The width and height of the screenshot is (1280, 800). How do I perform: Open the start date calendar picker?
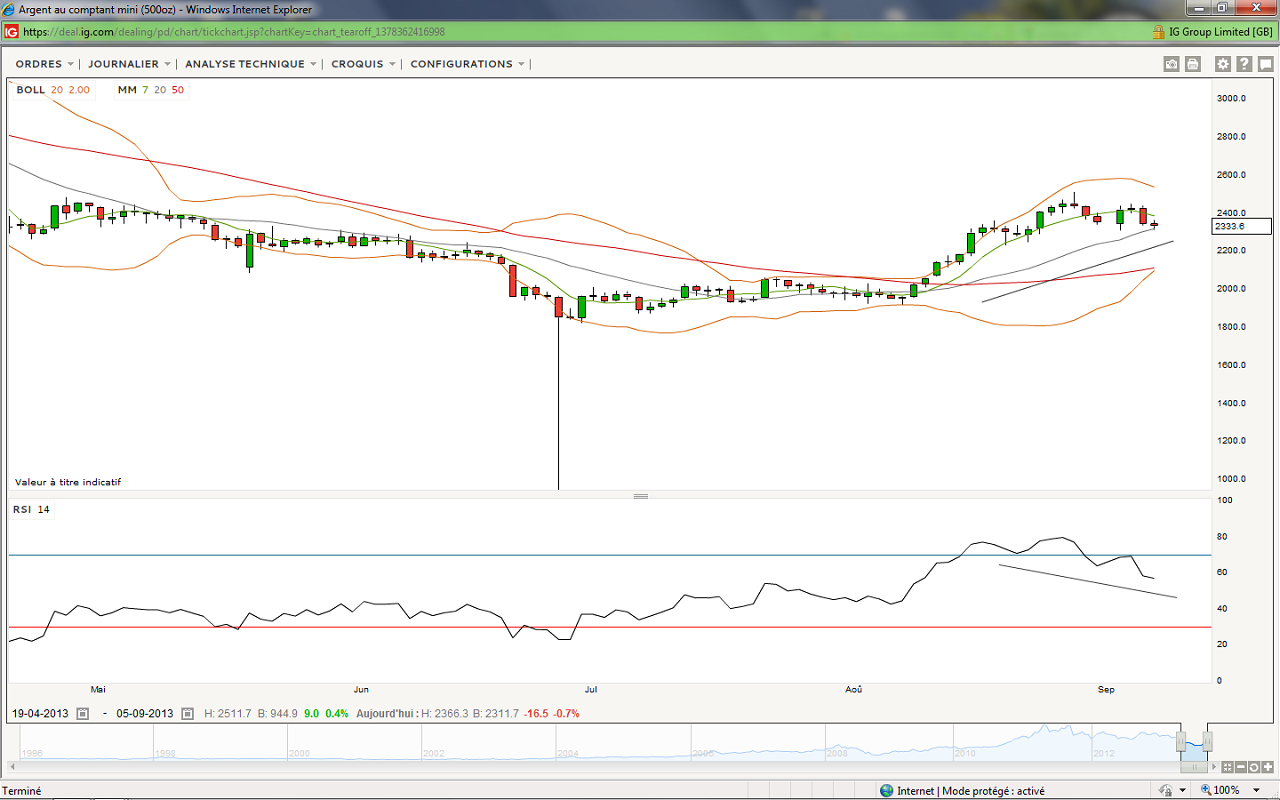click(x=83, y=714)
